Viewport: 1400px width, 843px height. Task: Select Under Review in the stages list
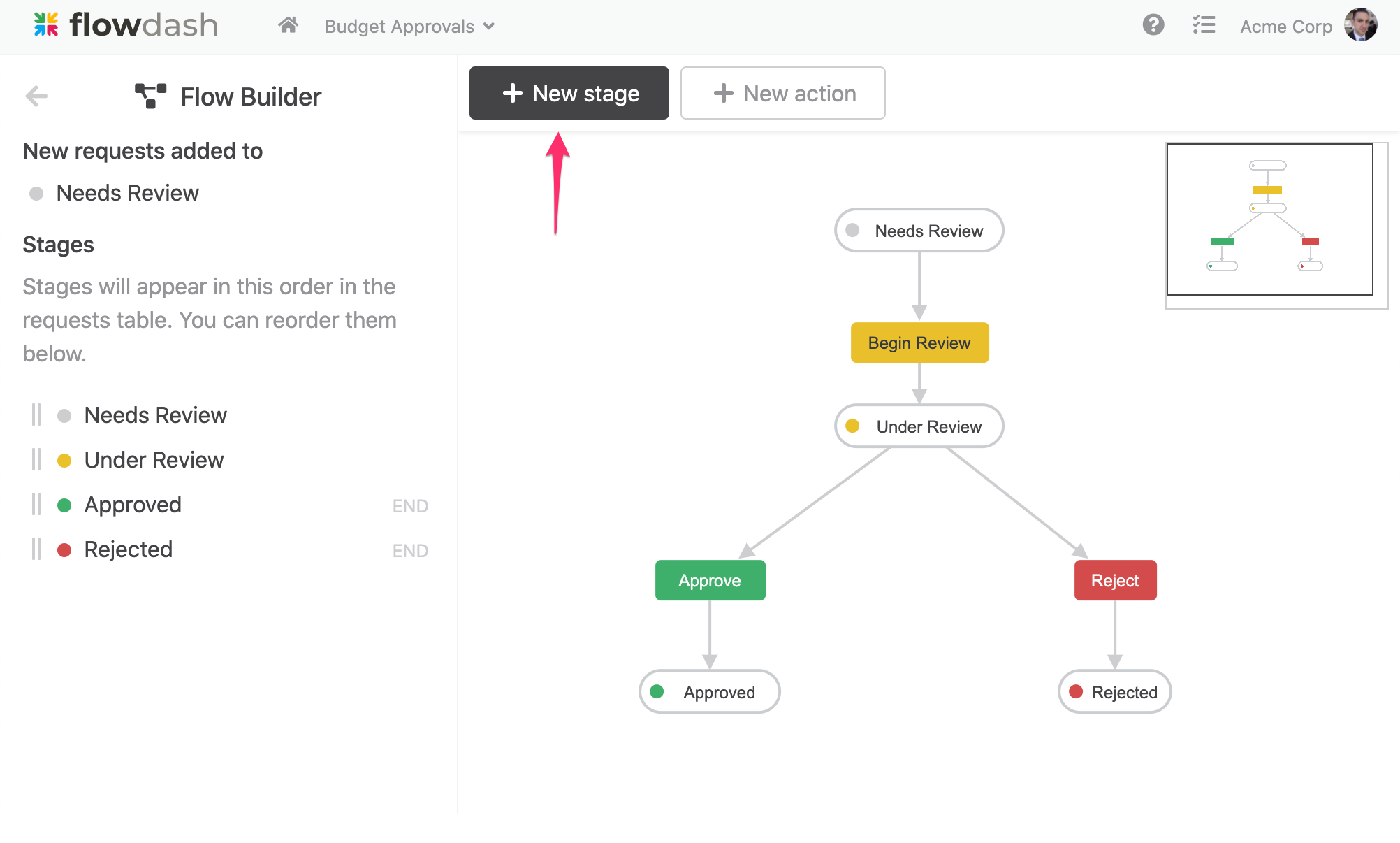[x=154, y=460]
